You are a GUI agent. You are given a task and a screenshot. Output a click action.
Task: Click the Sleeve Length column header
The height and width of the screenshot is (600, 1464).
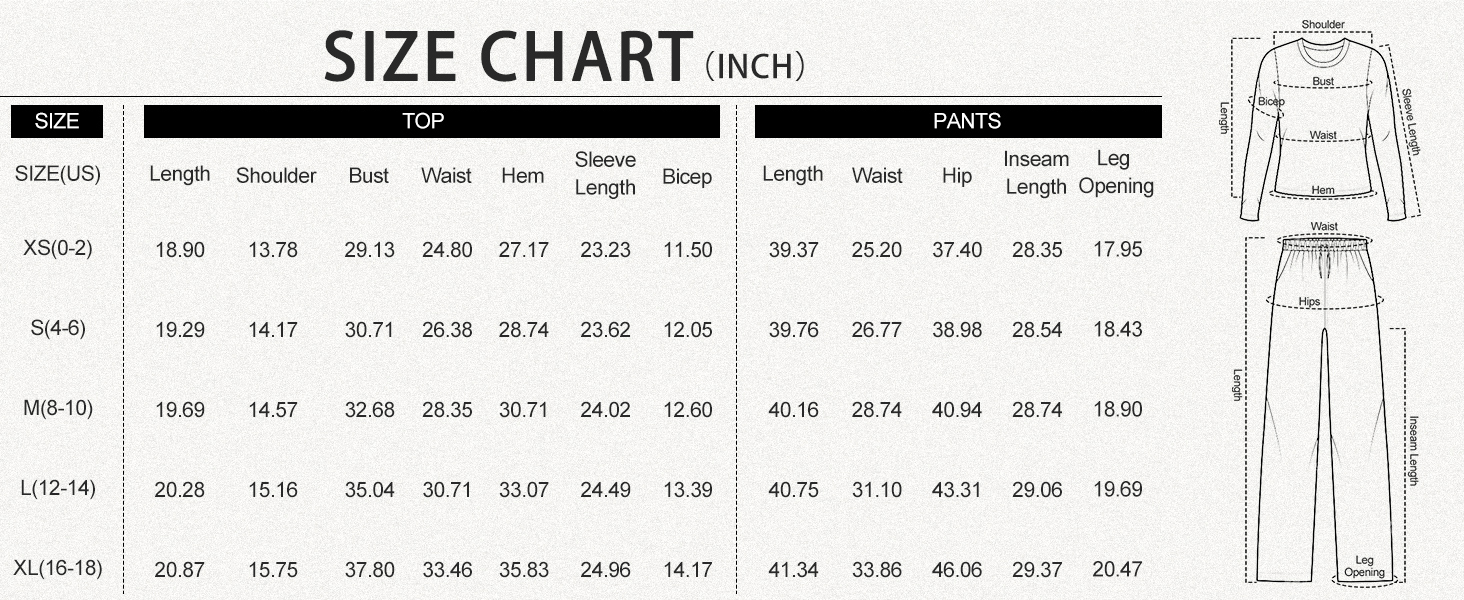pos(605,174)
